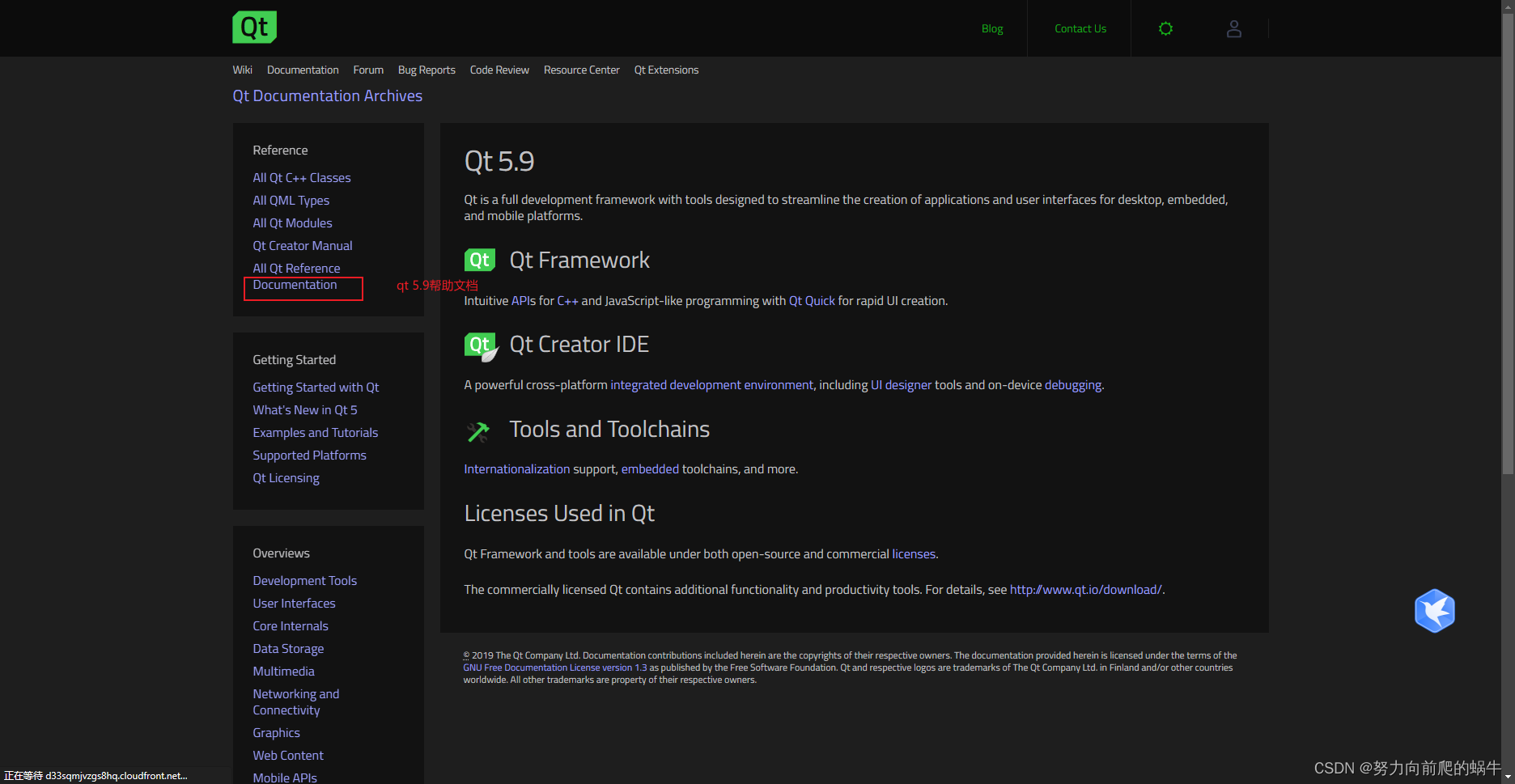This screenshot has height=784, width=1515.
Task: Click the hammer Tools and Toolchains icon
Action: pyautogui.click(x=478, y=431)
